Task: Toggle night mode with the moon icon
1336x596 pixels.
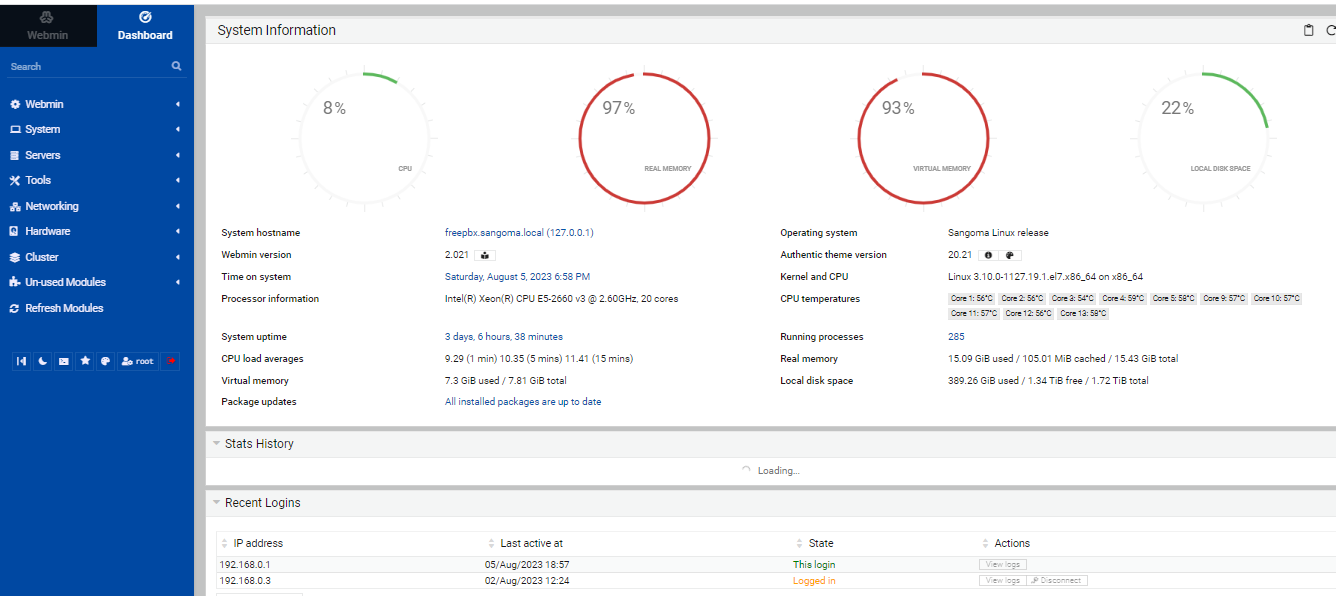Action: coord(42,361)
